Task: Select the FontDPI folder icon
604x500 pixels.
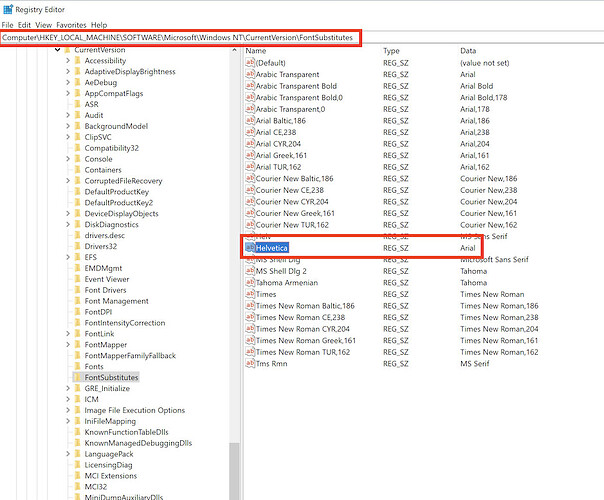Action: [77, 312]
